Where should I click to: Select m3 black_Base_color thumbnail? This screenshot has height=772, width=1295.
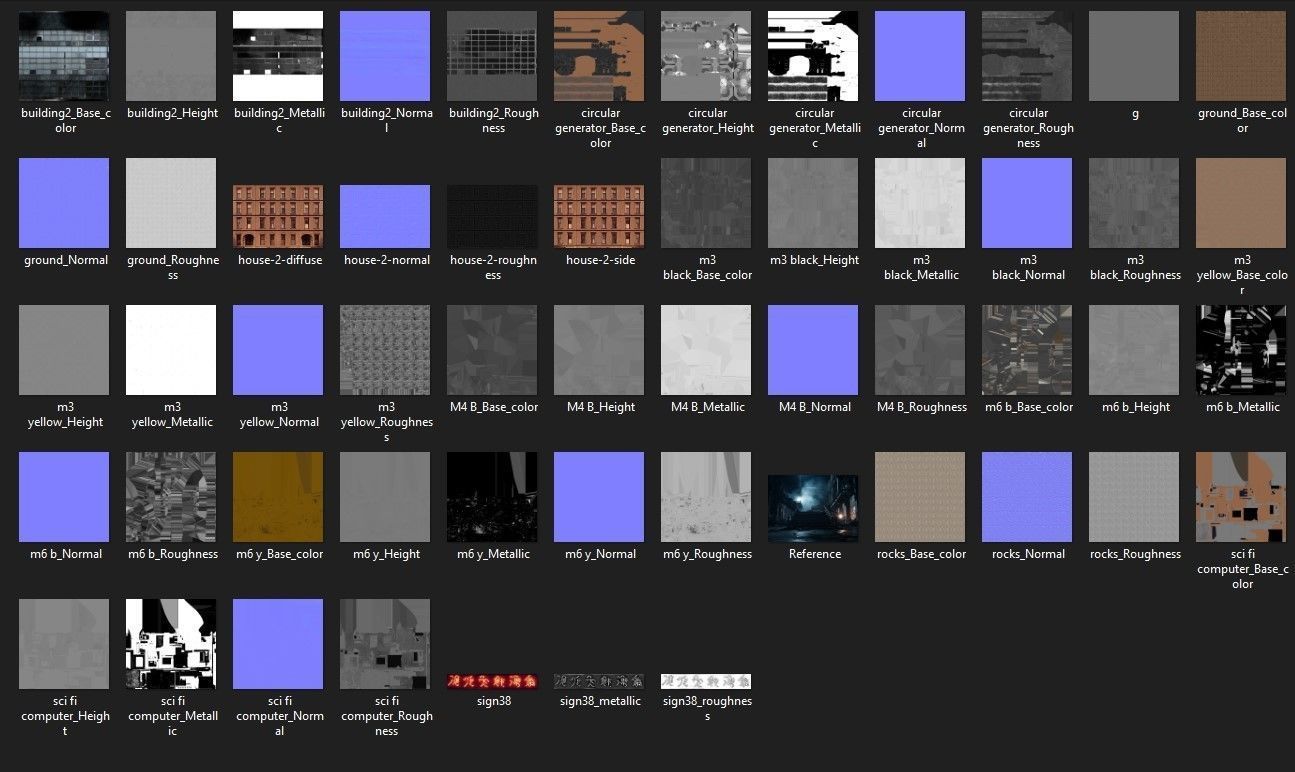(706, 203)
